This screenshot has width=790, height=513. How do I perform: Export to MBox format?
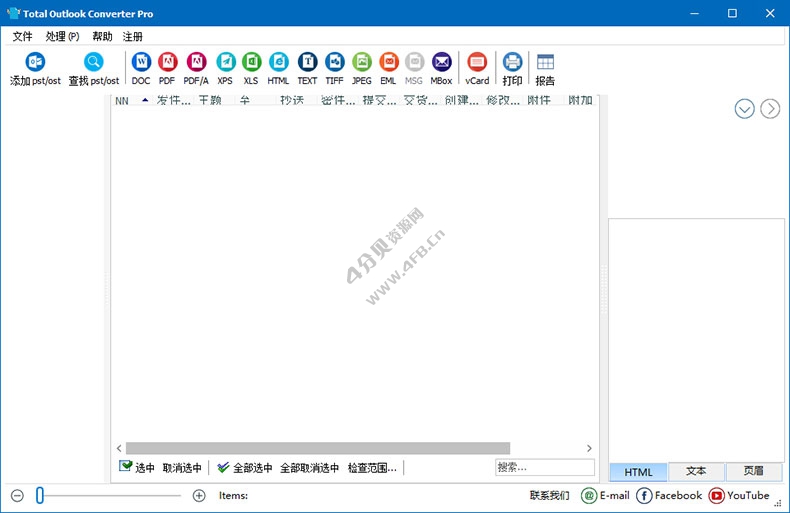point(441,62)
